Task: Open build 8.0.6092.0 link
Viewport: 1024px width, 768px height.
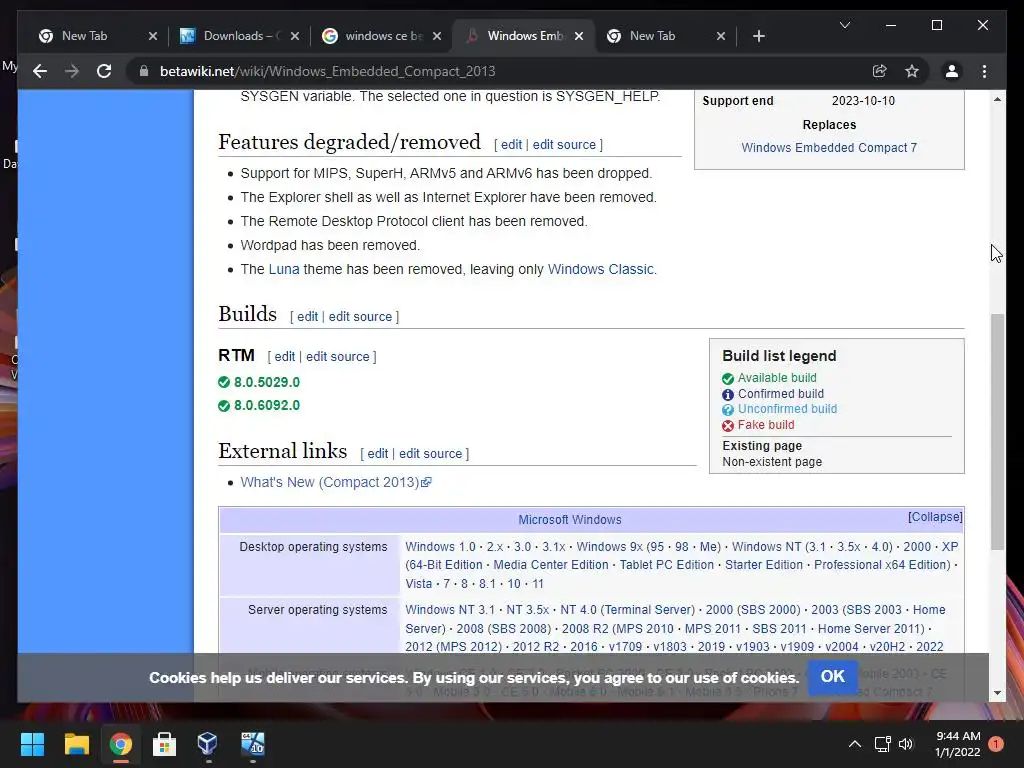Action: click(x=266, y=405)
